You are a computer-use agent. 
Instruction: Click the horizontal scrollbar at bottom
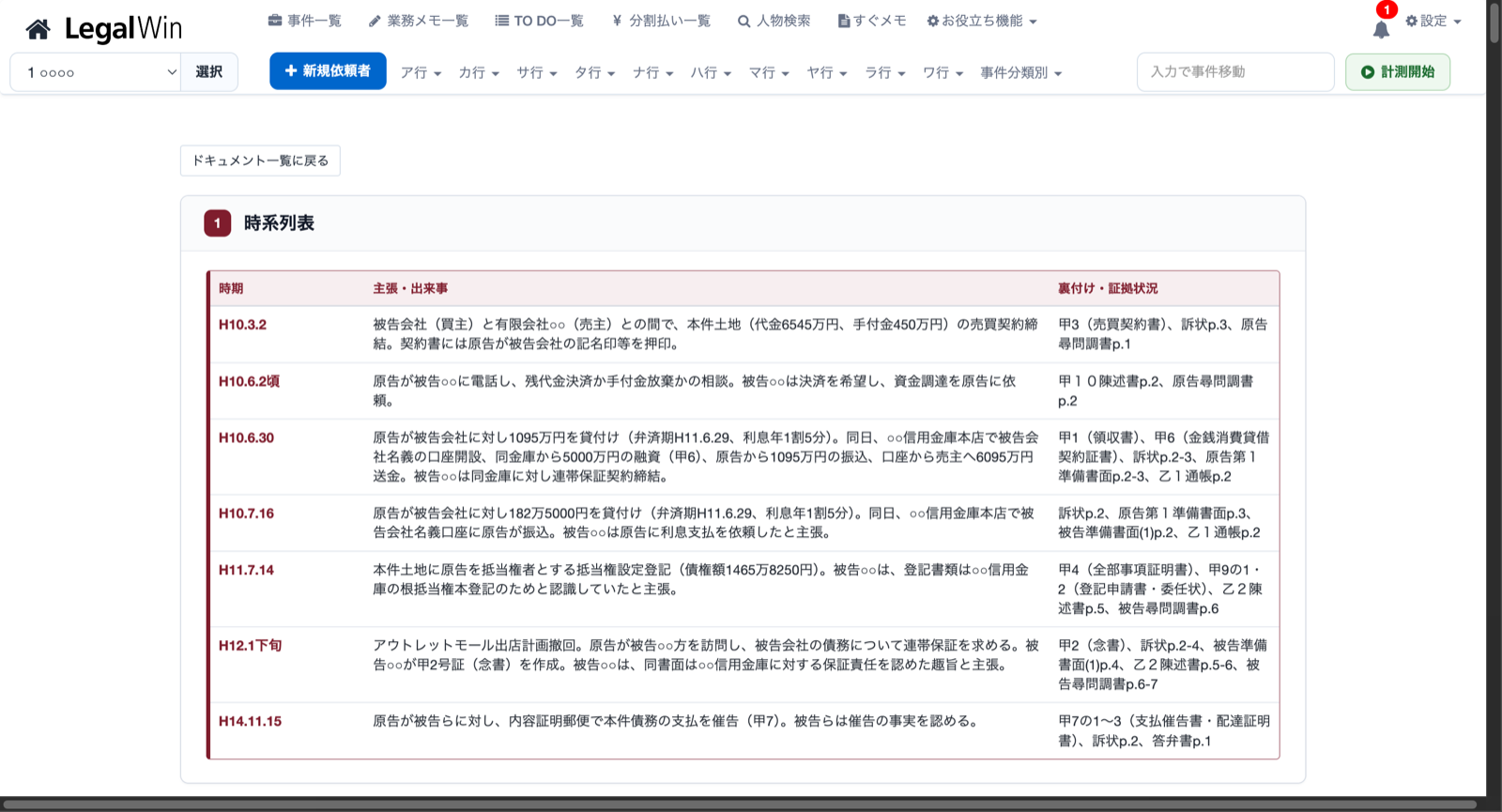[742, 804]
